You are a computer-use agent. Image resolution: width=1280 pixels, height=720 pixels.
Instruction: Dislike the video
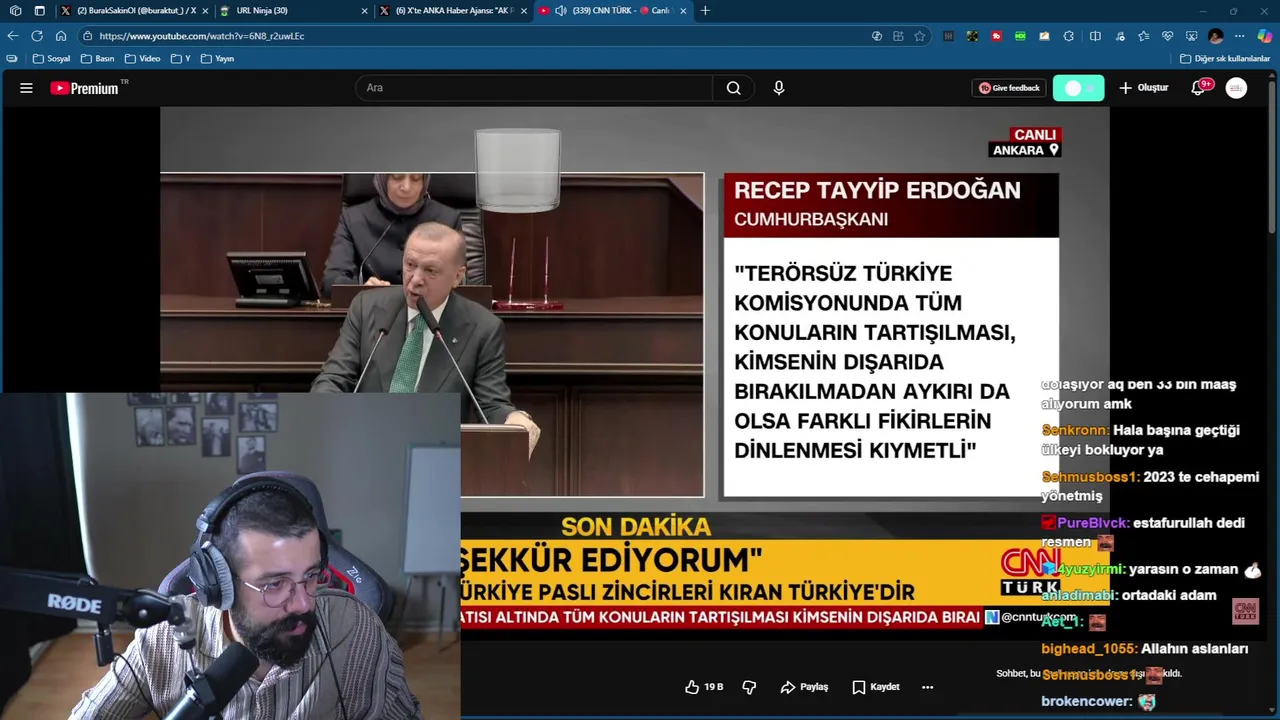pos(749,687)
